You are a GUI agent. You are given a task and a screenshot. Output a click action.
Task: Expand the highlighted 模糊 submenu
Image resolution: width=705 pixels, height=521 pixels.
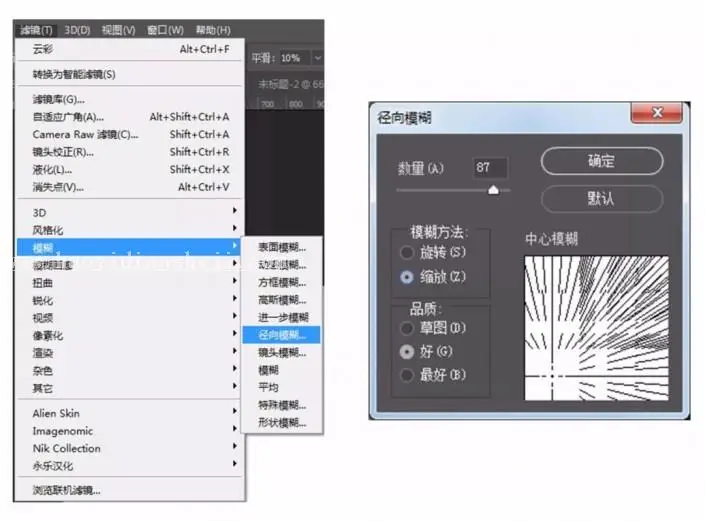tap(129, 247)
